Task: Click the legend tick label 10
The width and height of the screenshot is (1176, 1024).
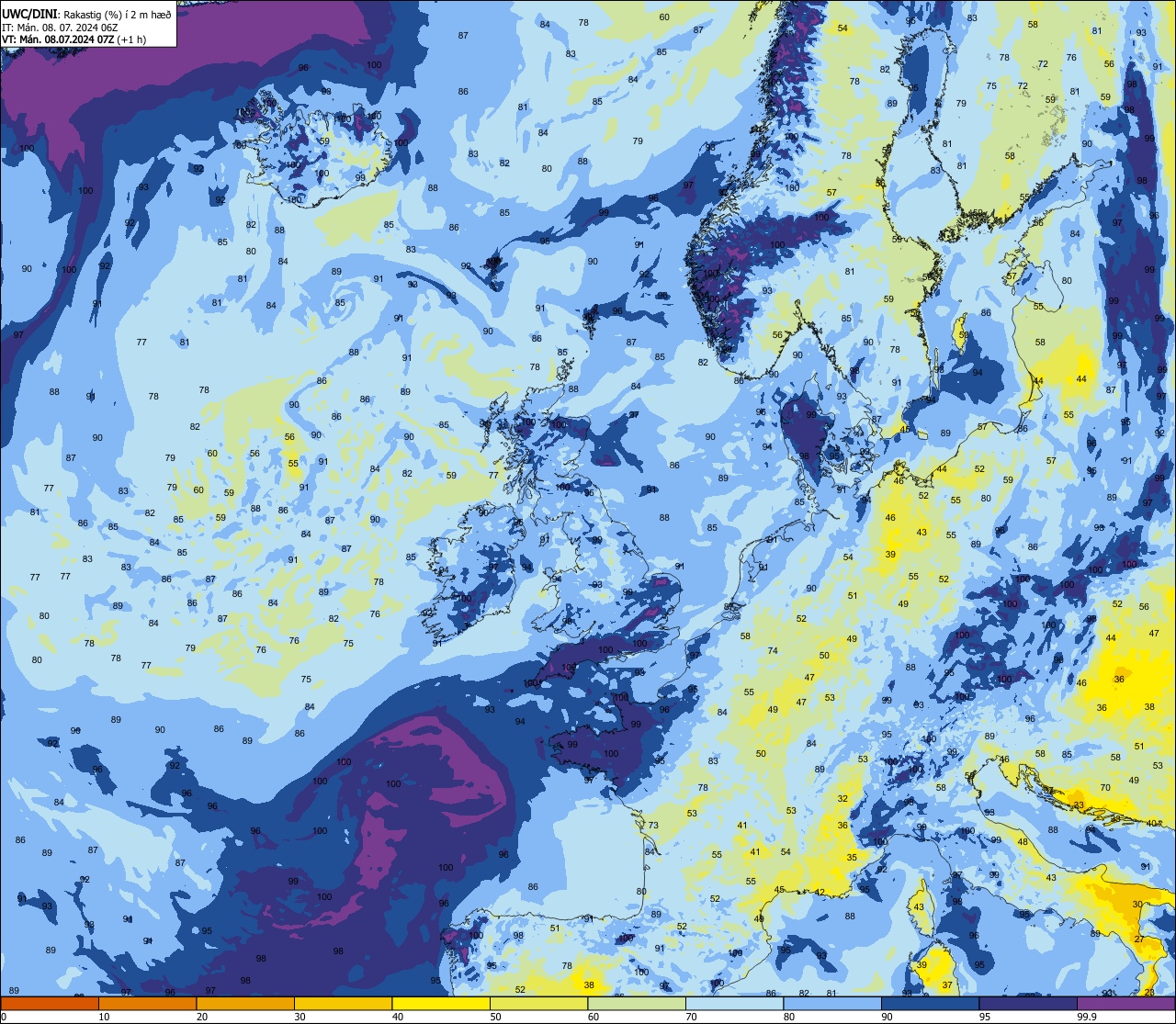Action: click(x=104, y=1017)
